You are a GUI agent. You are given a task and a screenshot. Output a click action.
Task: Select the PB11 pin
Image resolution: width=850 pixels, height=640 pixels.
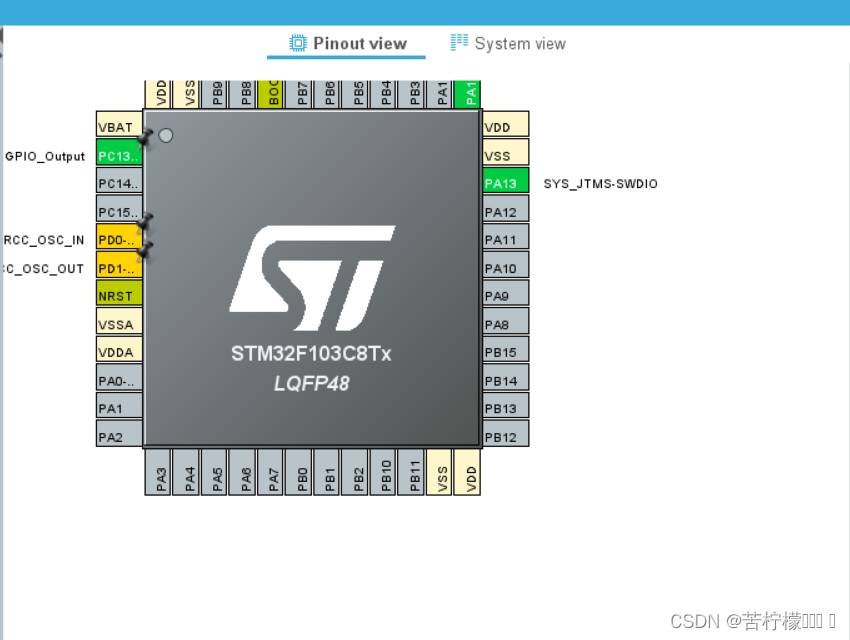[411, 472]
